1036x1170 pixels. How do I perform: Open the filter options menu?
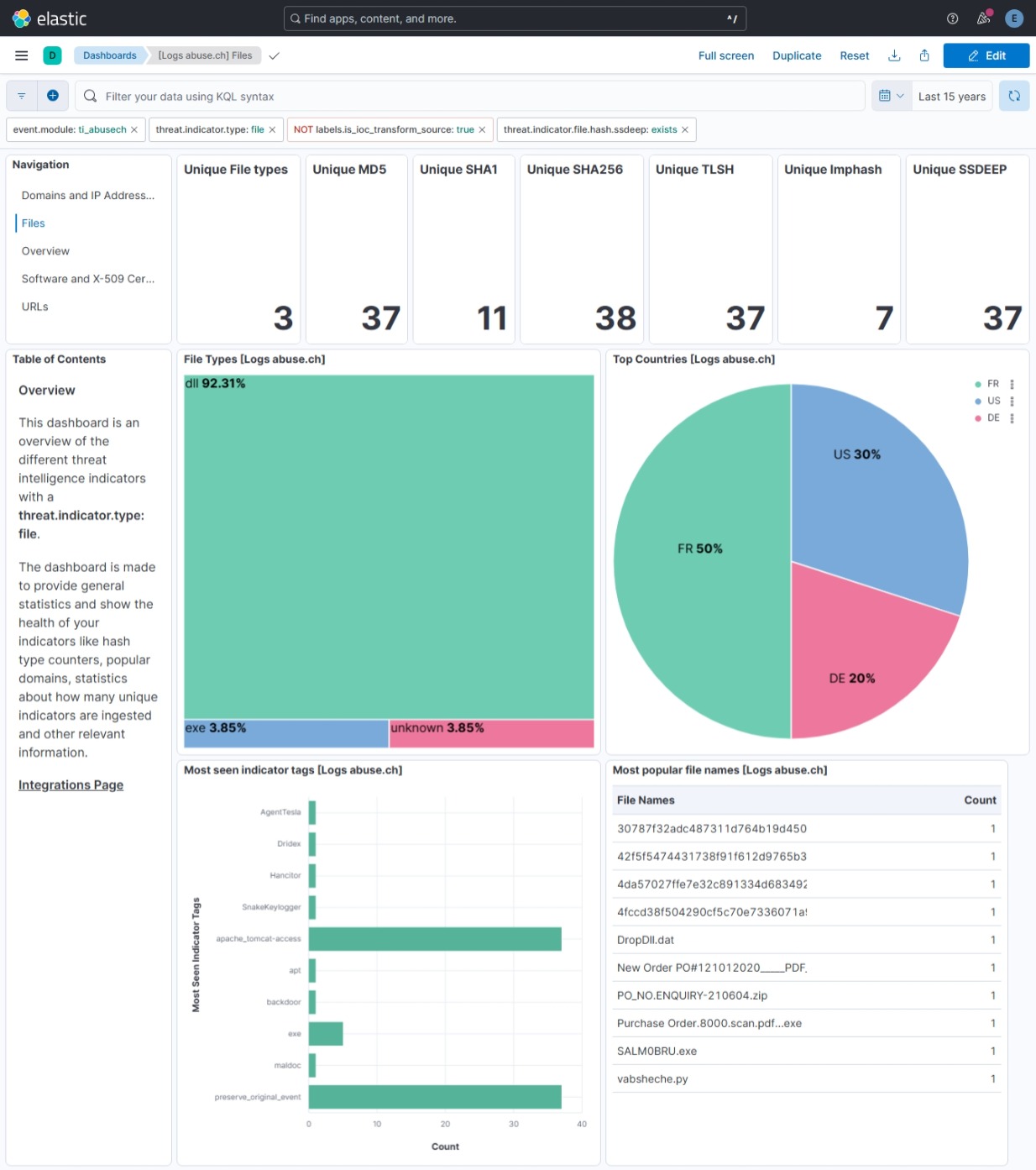21,96
